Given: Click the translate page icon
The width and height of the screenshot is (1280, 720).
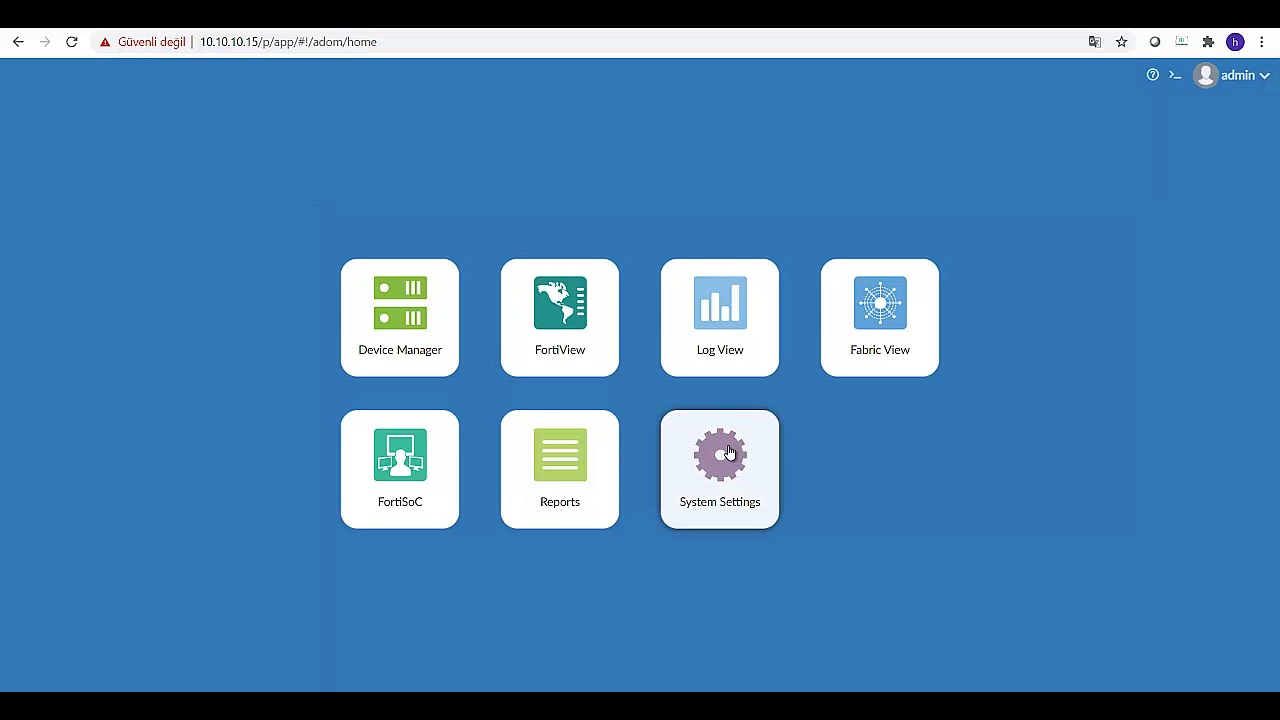Looking at the screenshot, I should pyautogui.click(x=1095, y=42).
